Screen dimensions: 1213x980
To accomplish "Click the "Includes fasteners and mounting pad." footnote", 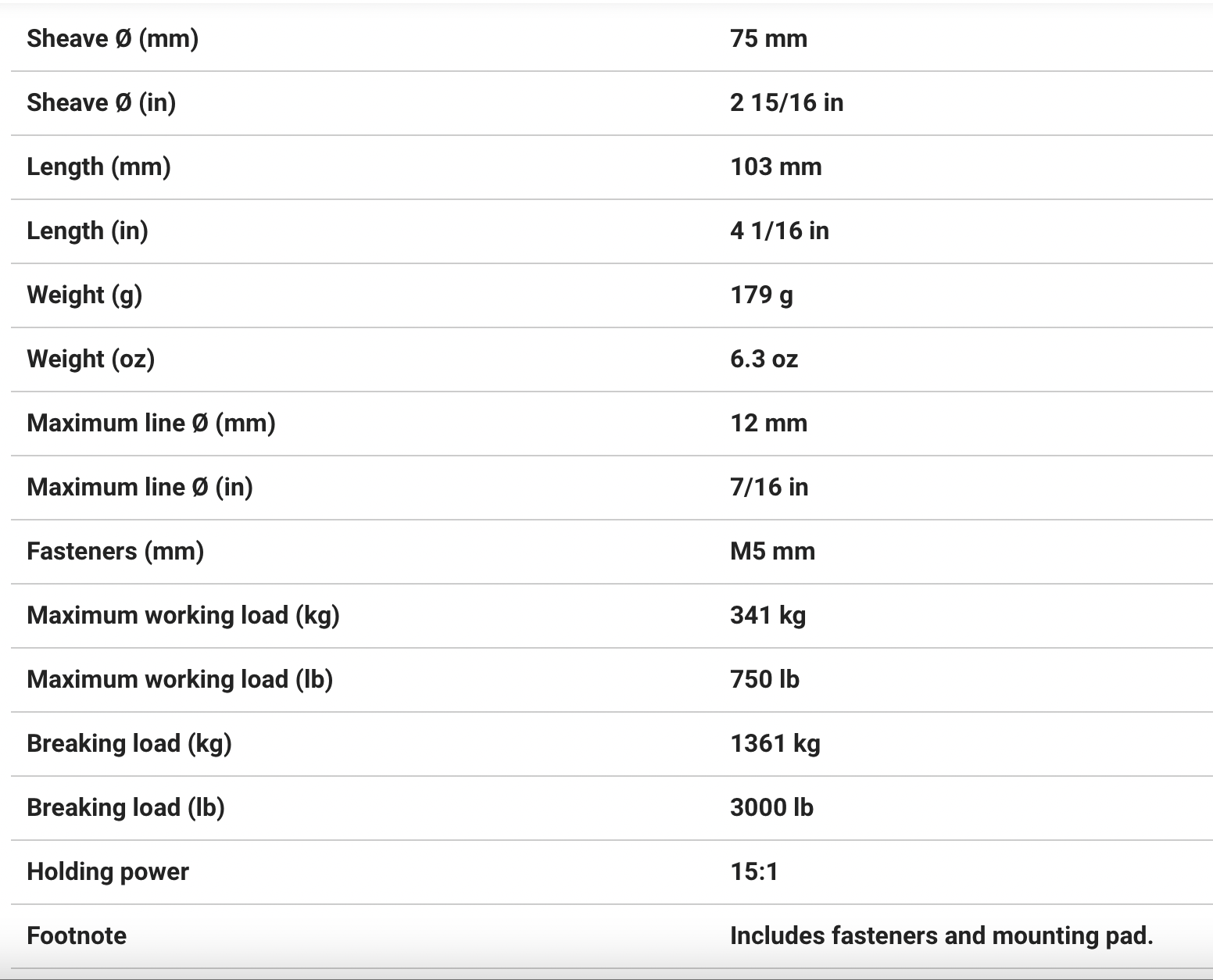I will [941, 935].
